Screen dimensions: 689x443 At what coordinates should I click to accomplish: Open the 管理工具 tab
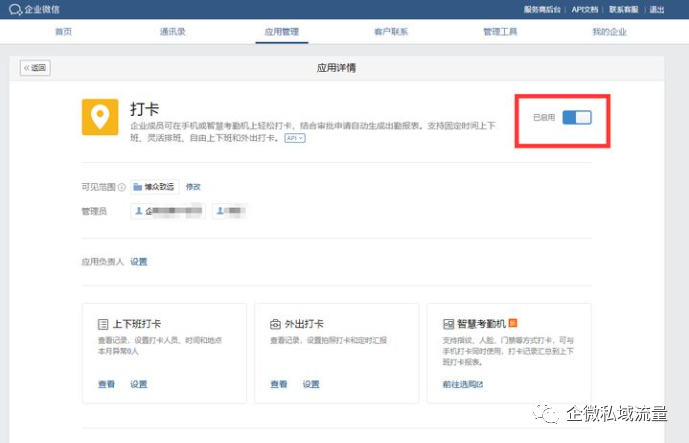(498, 32)
